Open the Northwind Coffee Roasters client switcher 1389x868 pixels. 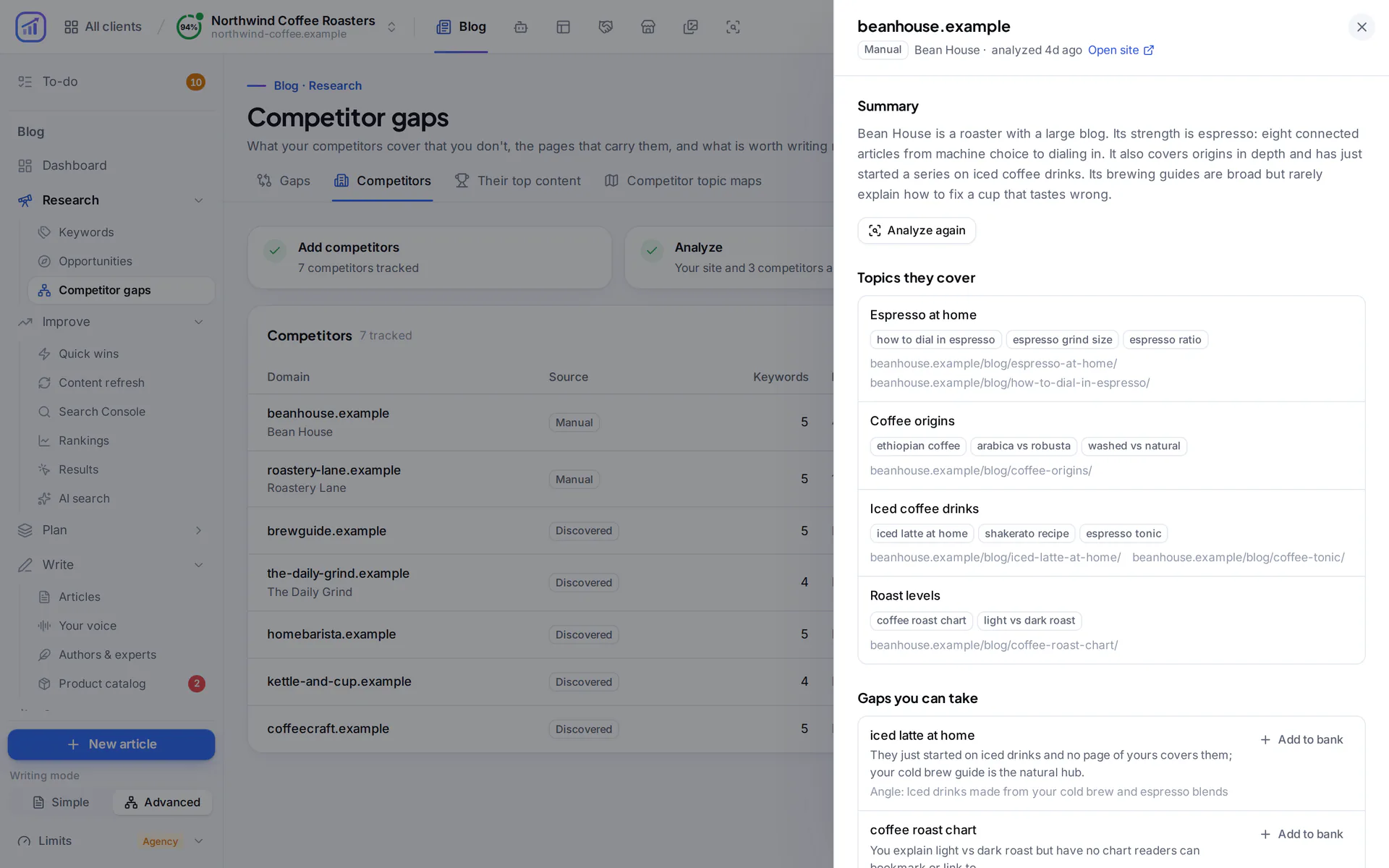(x=287, y=27)
